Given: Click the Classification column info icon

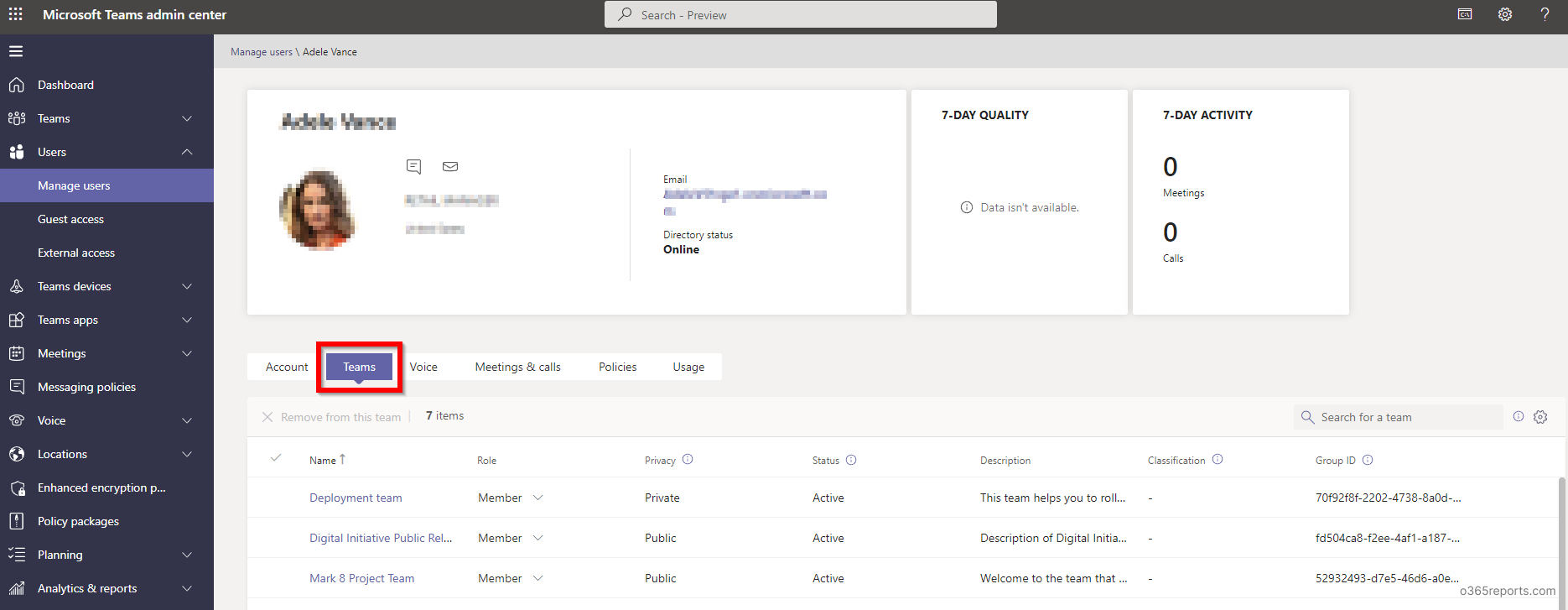Looking at the screenshot, I should (1218, 460).
